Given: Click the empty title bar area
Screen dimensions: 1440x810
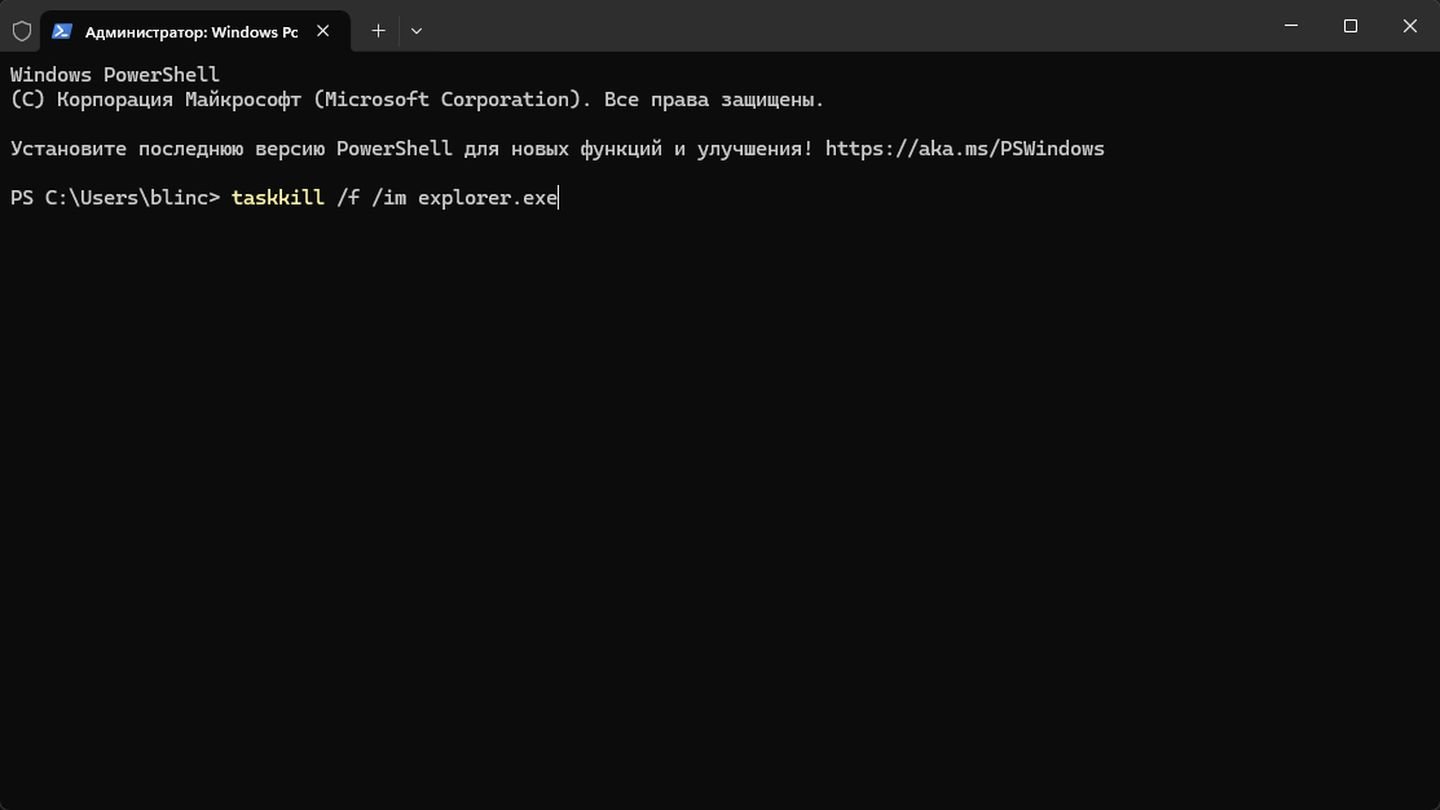Looking at the screenshot, I should click(840, 27).
